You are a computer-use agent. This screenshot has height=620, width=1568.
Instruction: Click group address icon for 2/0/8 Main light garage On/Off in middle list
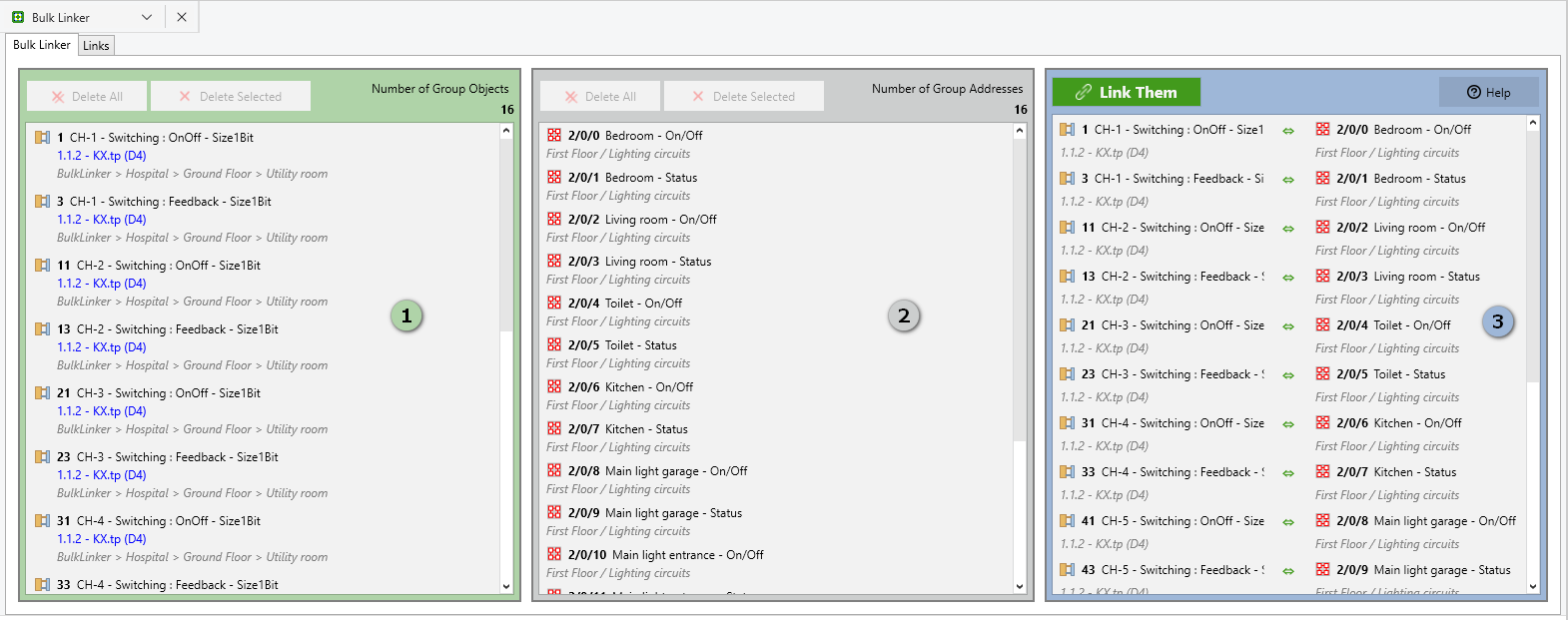point(554,470)
